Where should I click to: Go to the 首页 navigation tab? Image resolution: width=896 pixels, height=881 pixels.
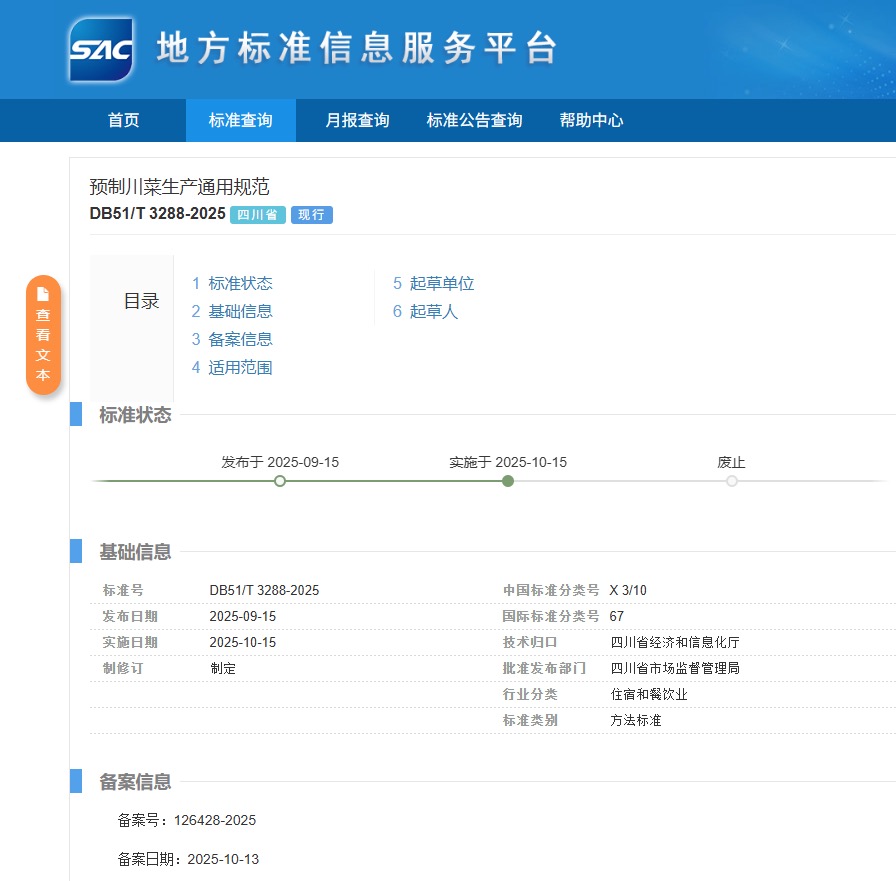[124, 120]
